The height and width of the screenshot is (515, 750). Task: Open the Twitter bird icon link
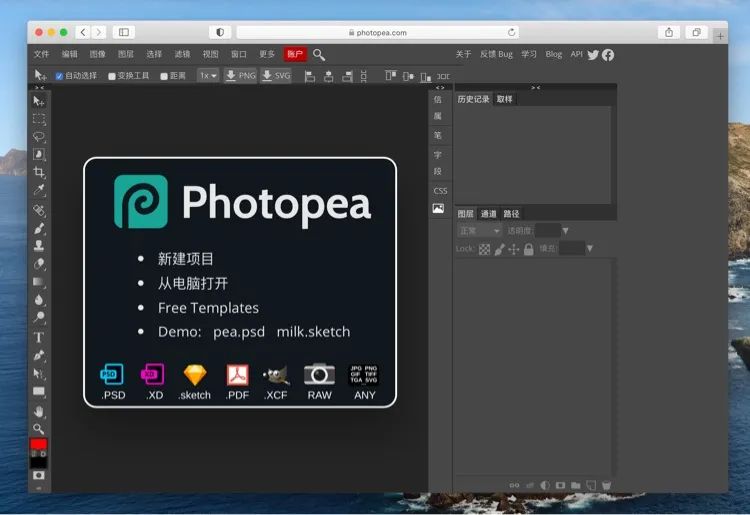(593, 55)
